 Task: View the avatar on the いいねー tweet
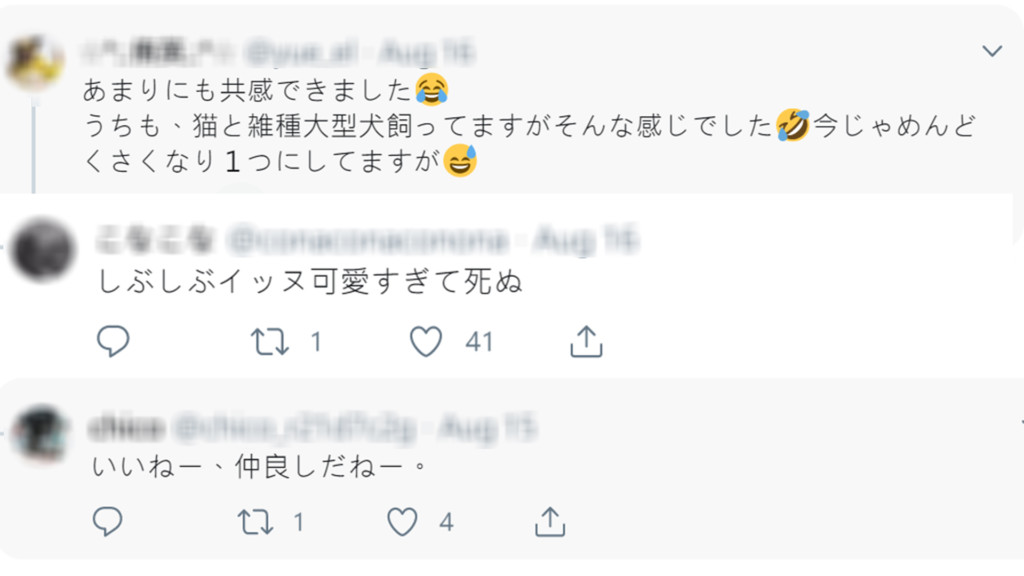tap(42, 433)
